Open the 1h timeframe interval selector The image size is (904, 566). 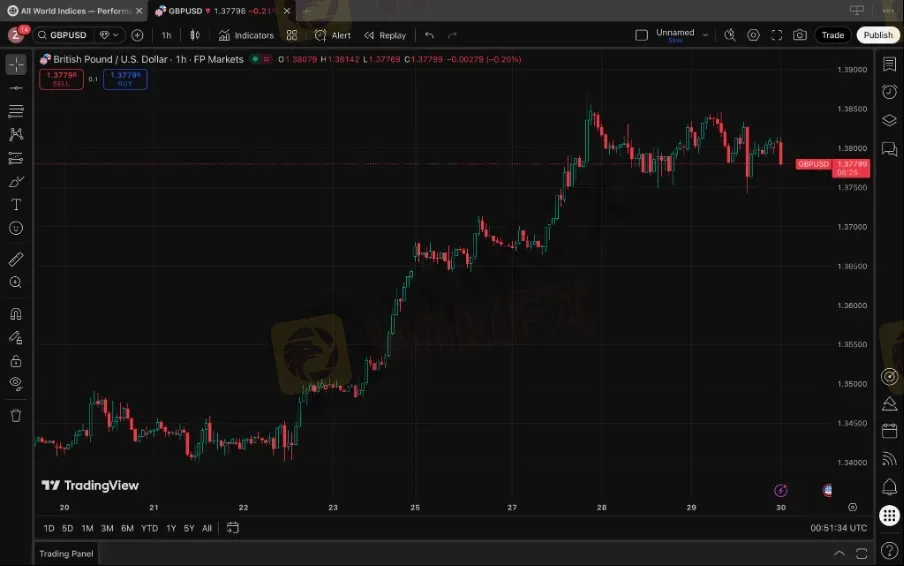point(166,35)
